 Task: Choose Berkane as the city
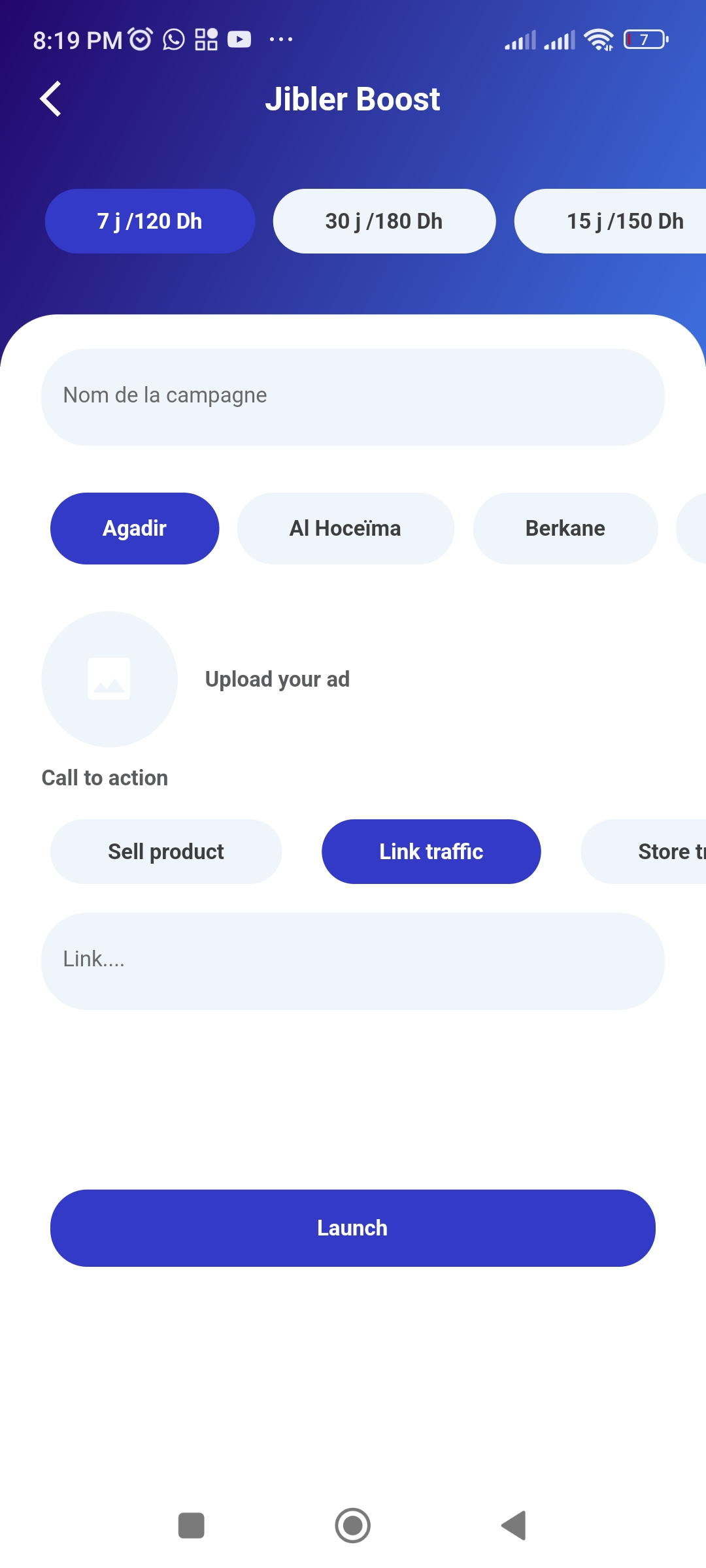pyautogui.click(x=565, y=528)
